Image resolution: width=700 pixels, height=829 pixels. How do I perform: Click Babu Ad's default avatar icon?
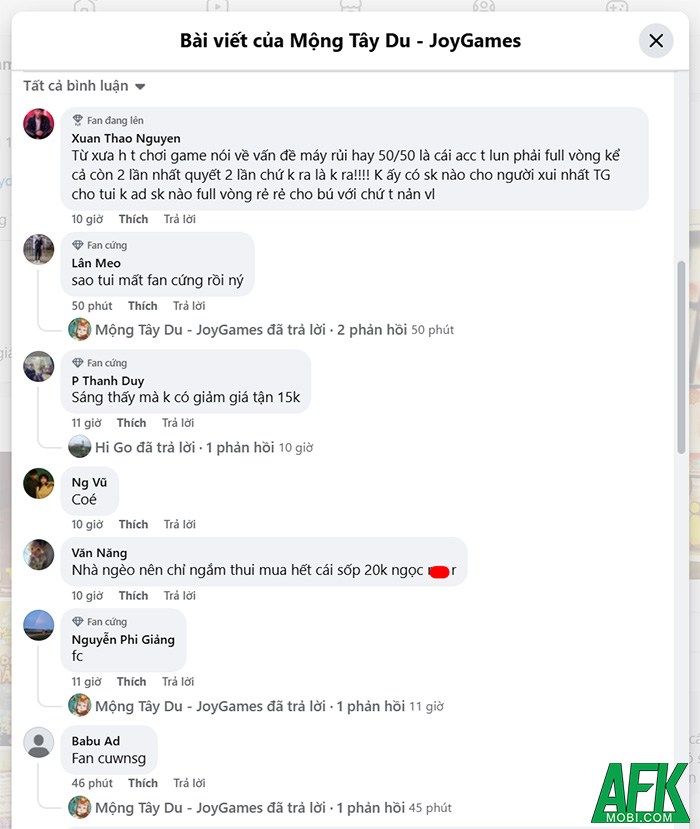tap(38, 743)
